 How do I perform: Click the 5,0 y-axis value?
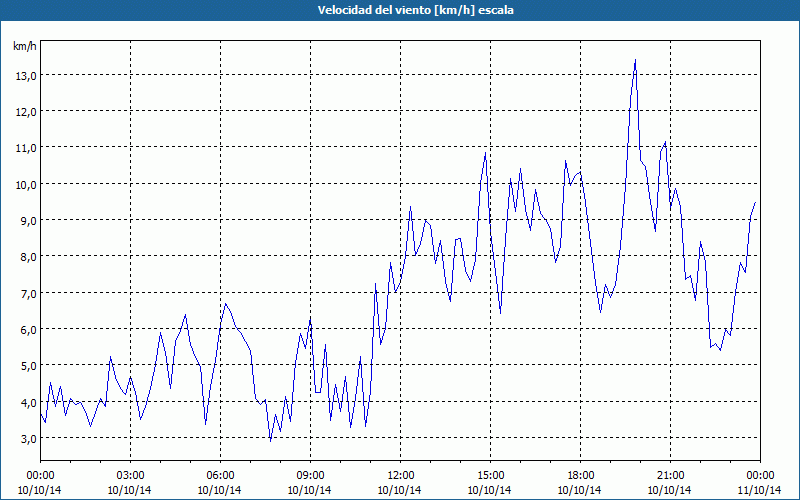tap(29, 366)
